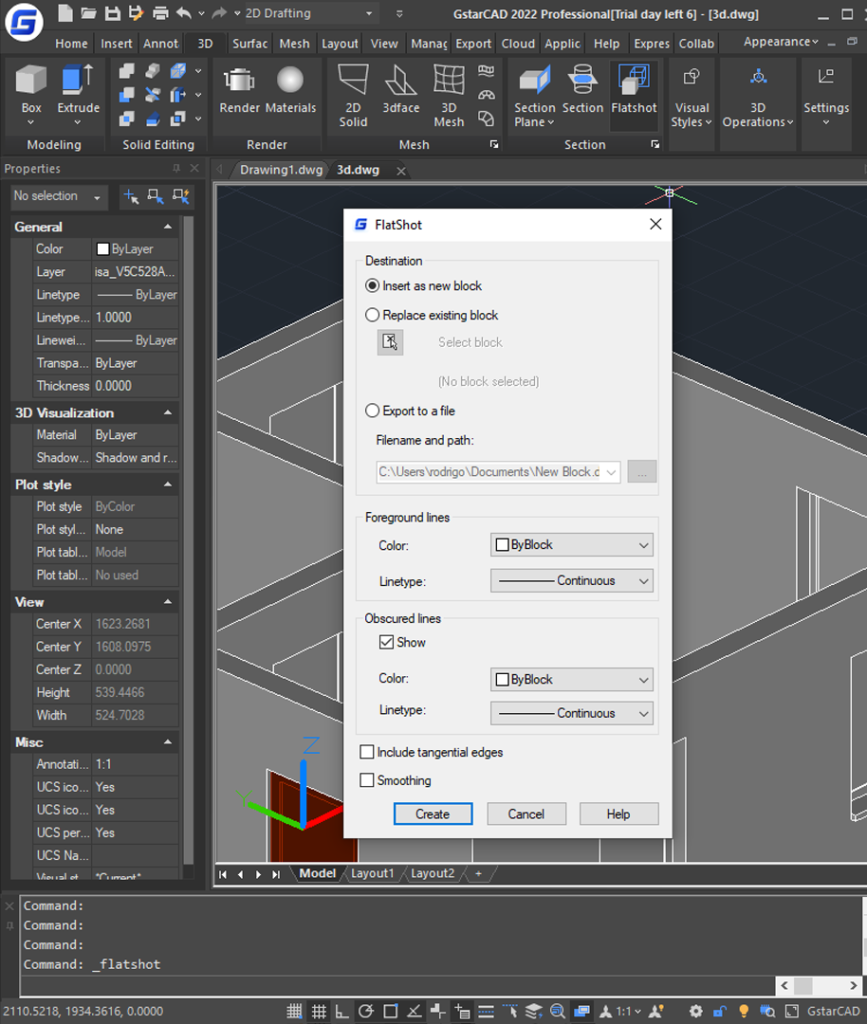Uncheck Show obscured lines checkbox

[x=386, y=642]
